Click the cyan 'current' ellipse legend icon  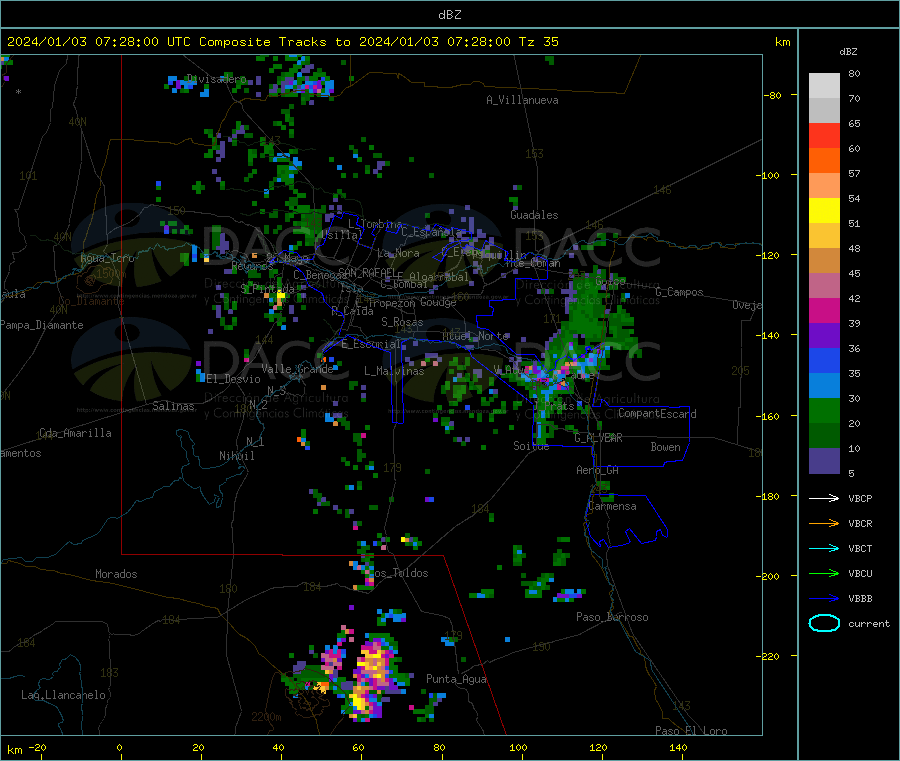coord(824,623)
